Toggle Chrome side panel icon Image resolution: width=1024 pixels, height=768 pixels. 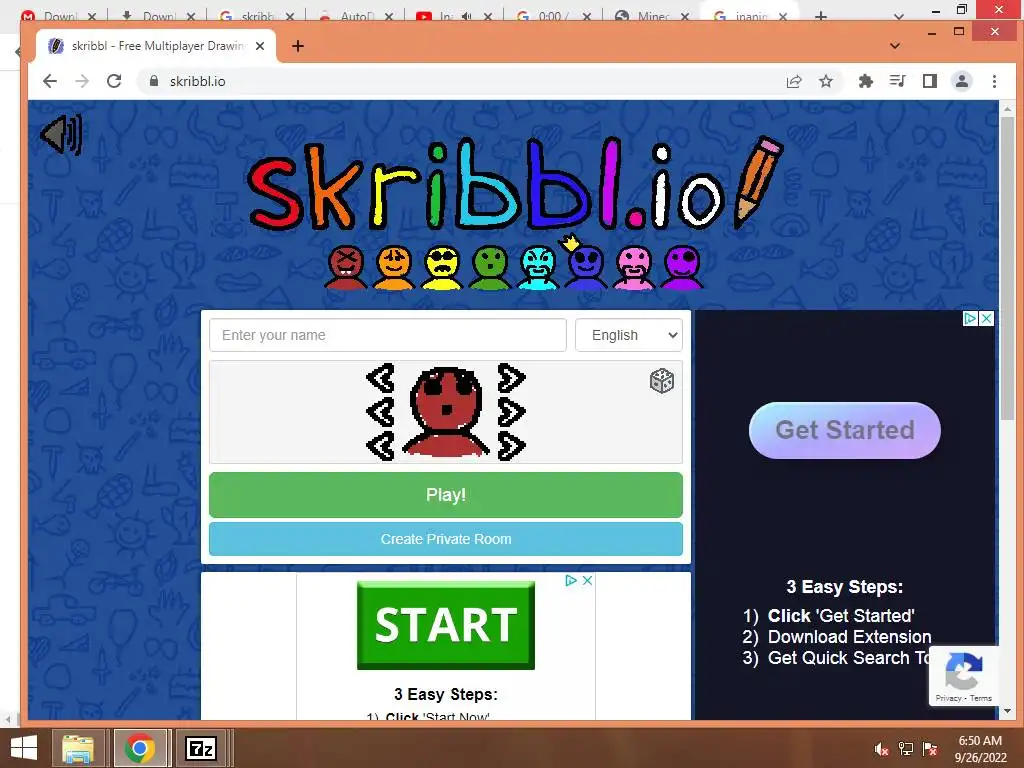(929, 81)
